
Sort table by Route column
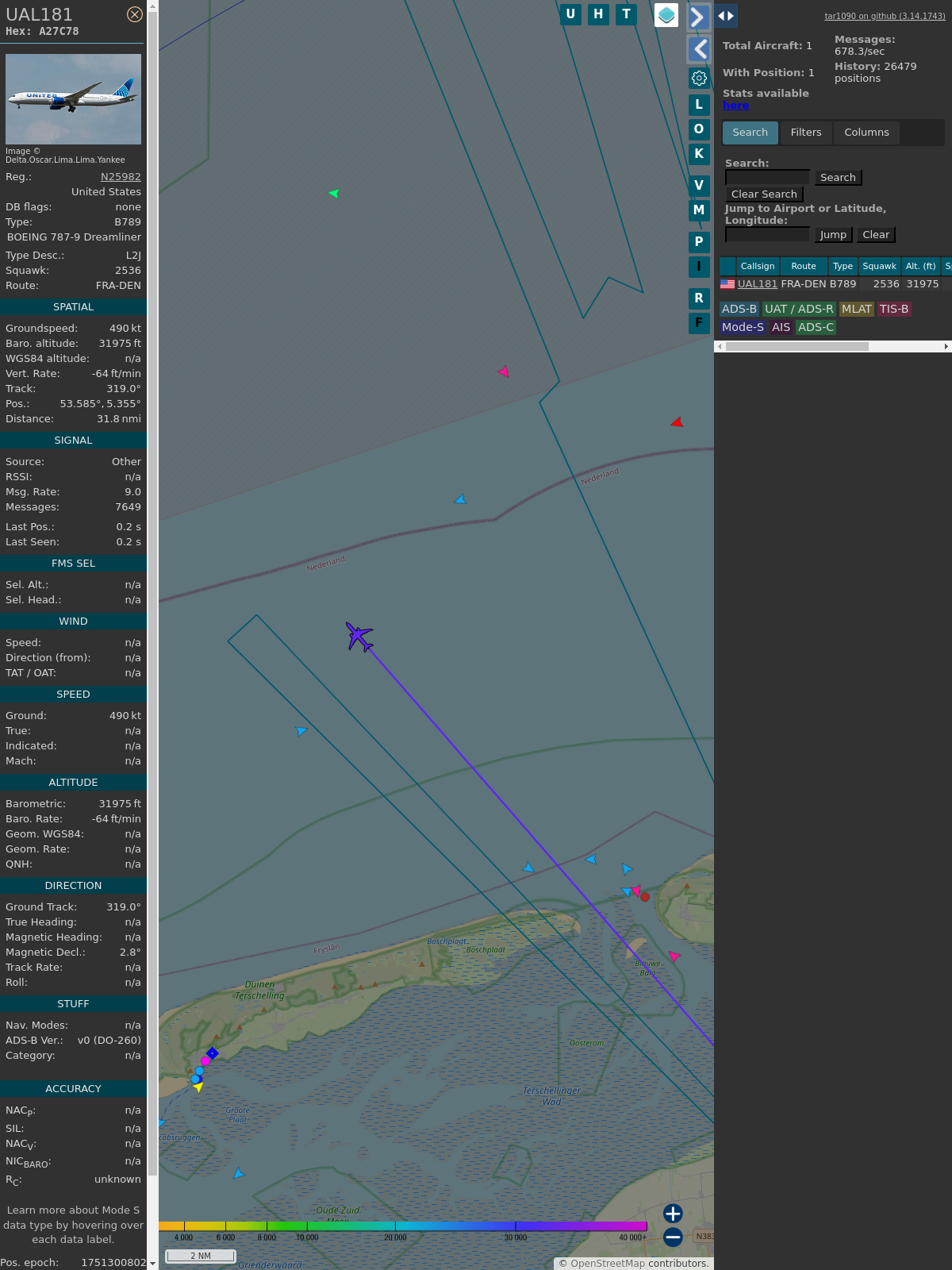[804, 267]
